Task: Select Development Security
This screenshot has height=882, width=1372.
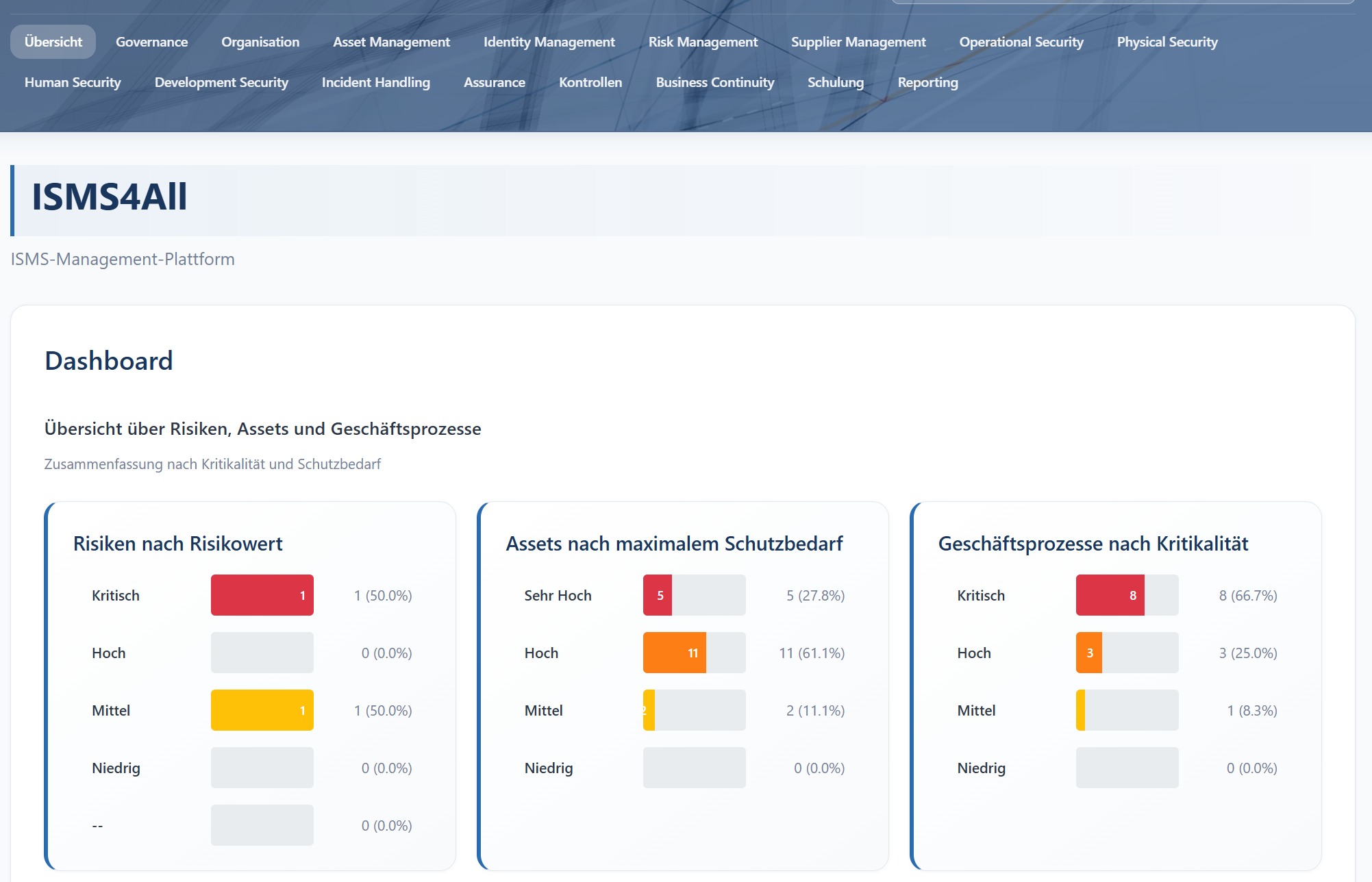Action: 221,82
